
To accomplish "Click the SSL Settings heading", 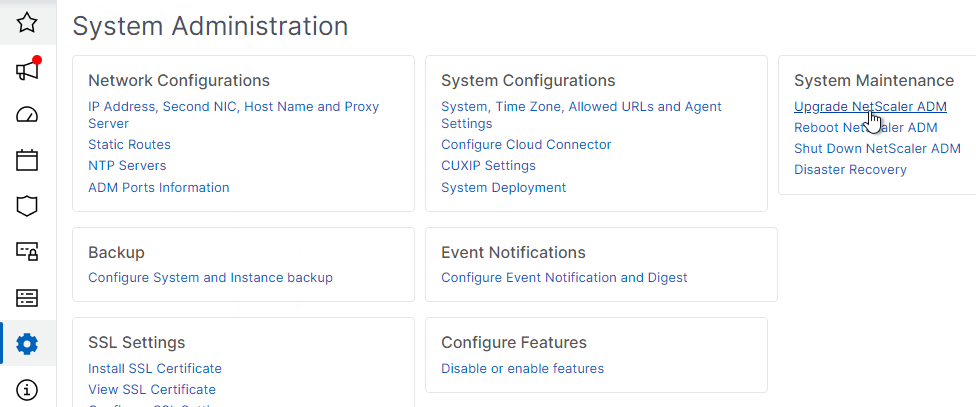I will (x=136, y=342).
